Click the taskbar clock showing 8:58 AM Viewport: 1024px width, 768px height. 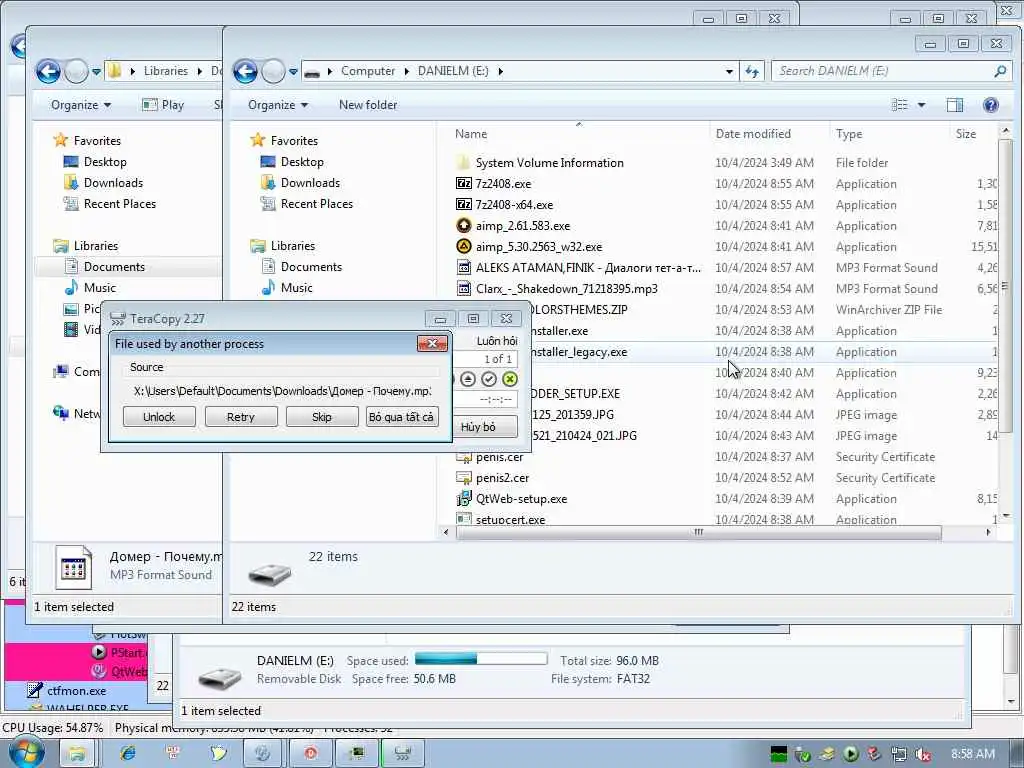pos(972,754)
